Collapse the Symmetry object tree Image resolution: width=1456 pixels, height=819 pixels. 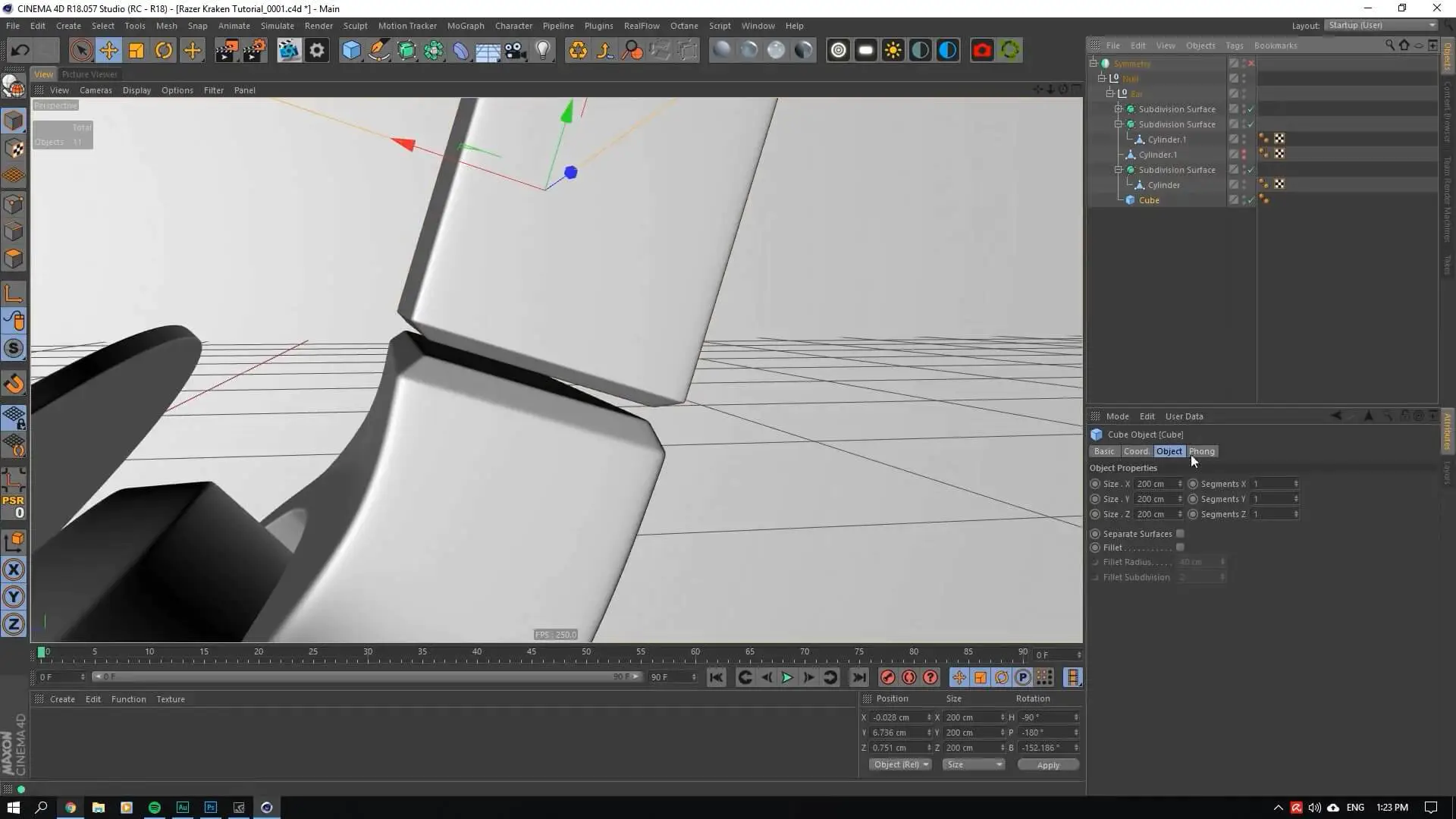(1094, 64)
